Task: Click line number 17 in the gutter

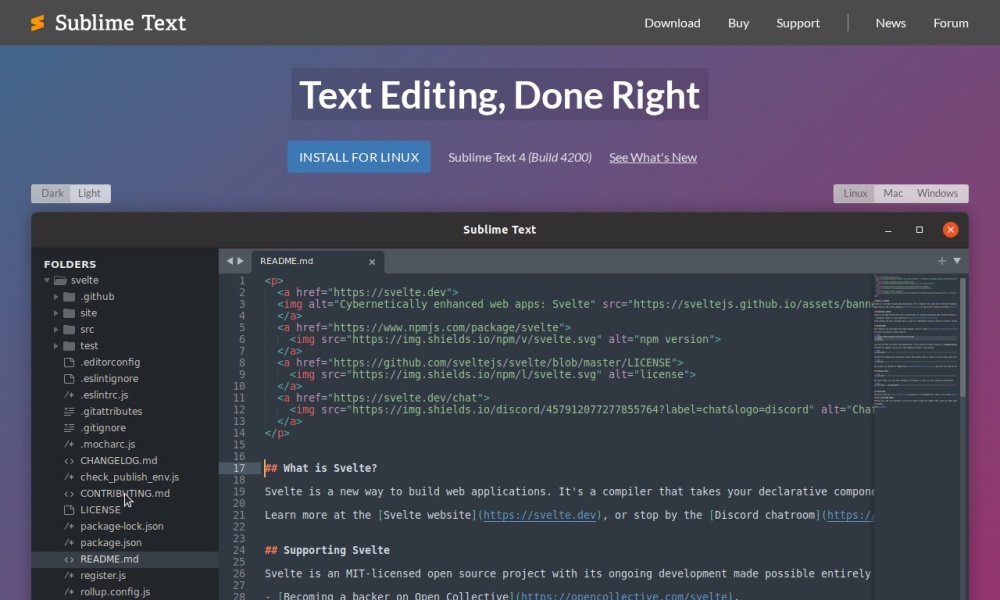Action: (x=239, y=468)
